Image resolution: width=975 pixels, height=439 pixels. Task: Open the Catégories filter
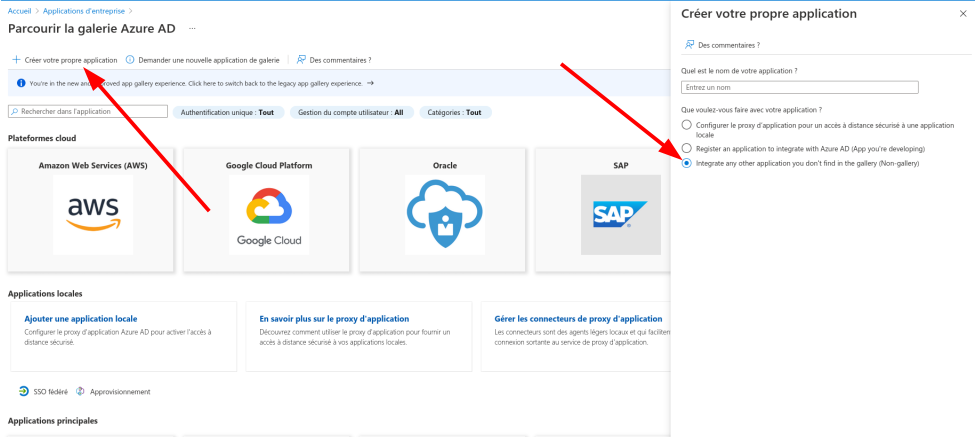click(x=455, y=113)
